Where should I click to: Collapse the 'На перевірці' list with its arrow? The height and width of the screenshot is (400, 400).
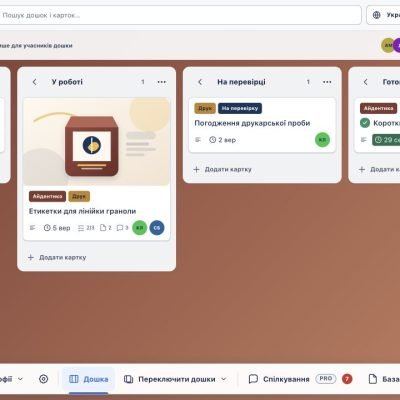tap(200, 82)
